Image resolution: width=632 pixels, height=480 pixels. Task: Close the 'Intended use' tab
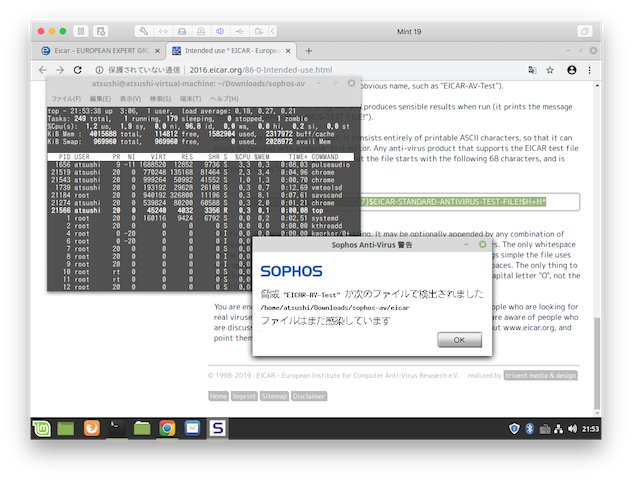click(x=288, y=51)
